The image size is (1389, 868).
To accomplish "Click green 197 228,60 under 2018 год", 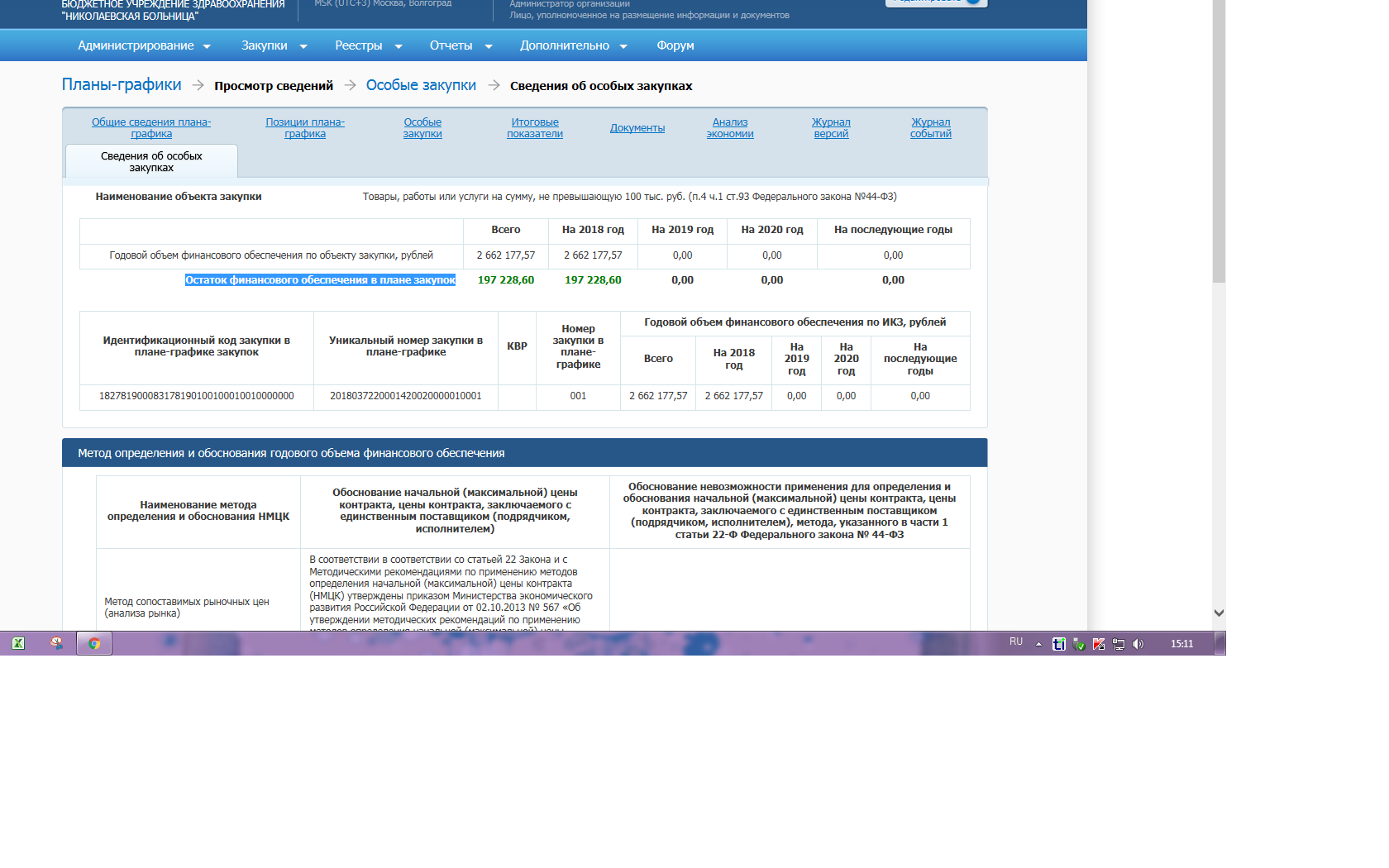I will click(x=593, y=280).
